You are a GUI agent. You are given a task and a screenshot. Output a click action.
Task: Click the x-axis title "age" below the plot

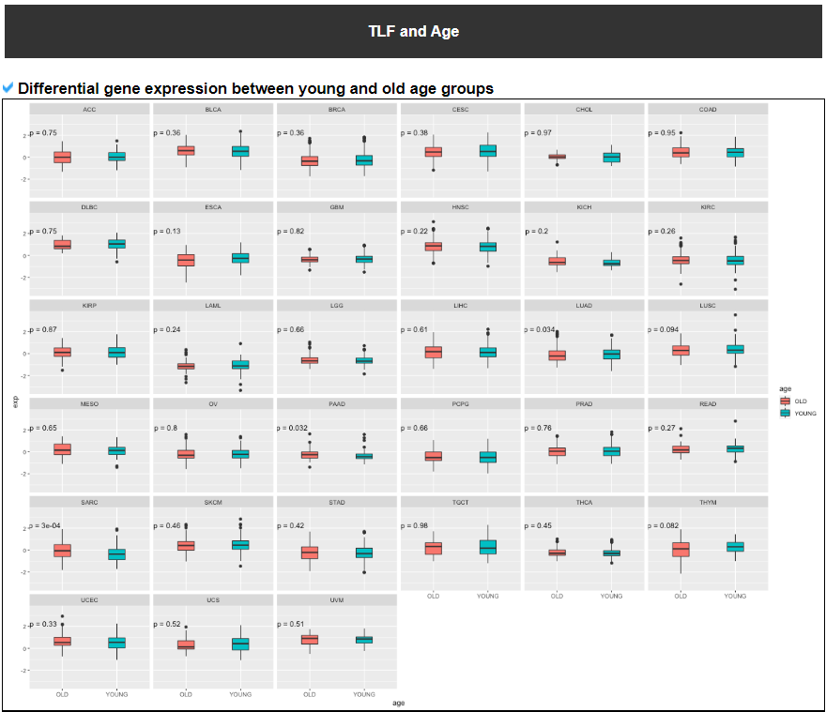tap(398, 703)
